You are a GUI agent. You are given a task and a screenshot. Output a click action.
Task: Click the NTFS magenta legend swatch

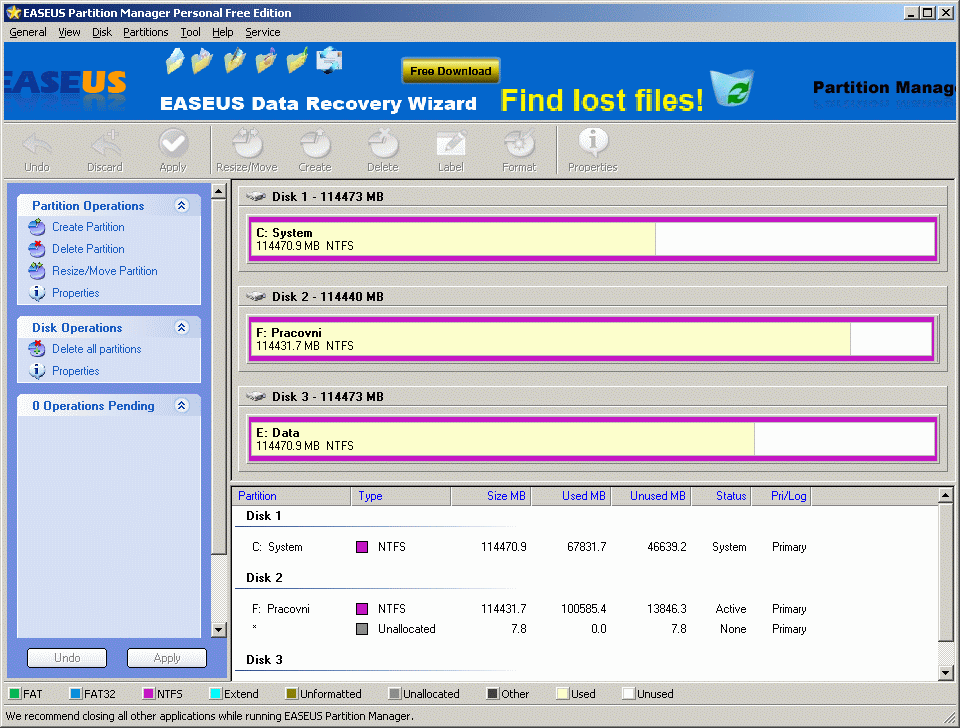pos(149,694)
